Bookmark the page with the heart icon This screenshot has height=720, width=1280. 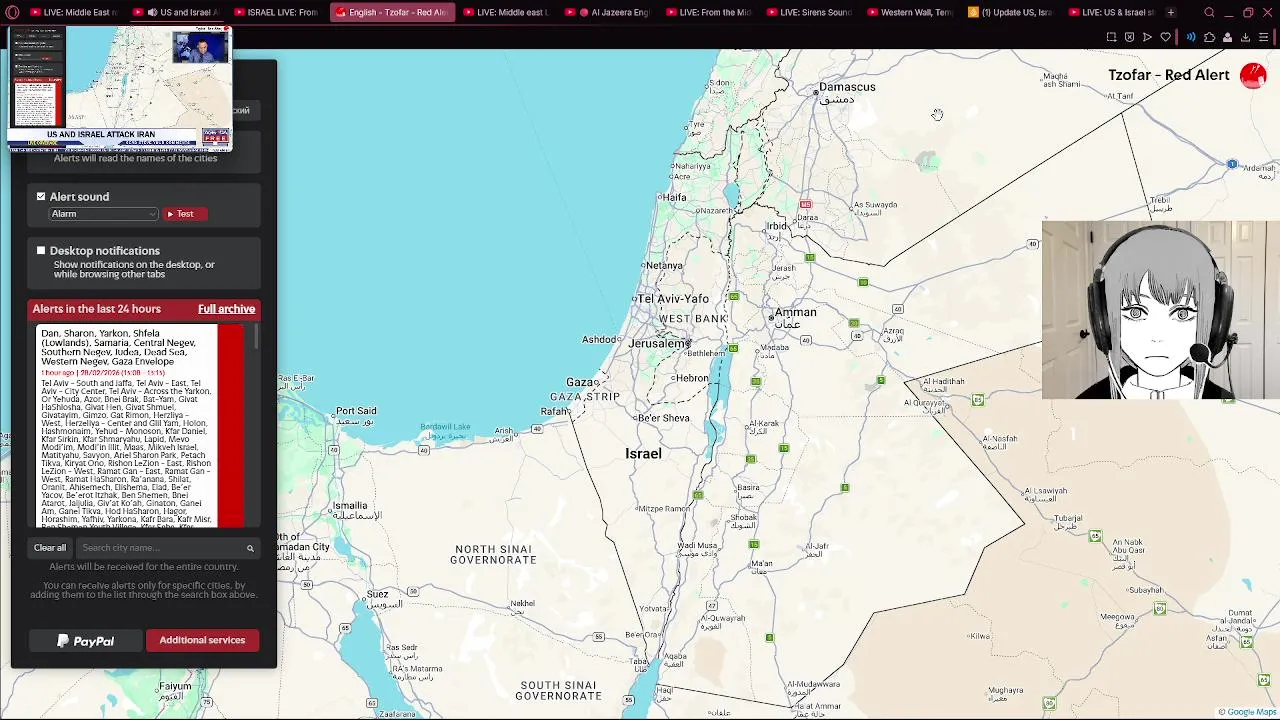pyautogui.click(x=1165, y=37)
